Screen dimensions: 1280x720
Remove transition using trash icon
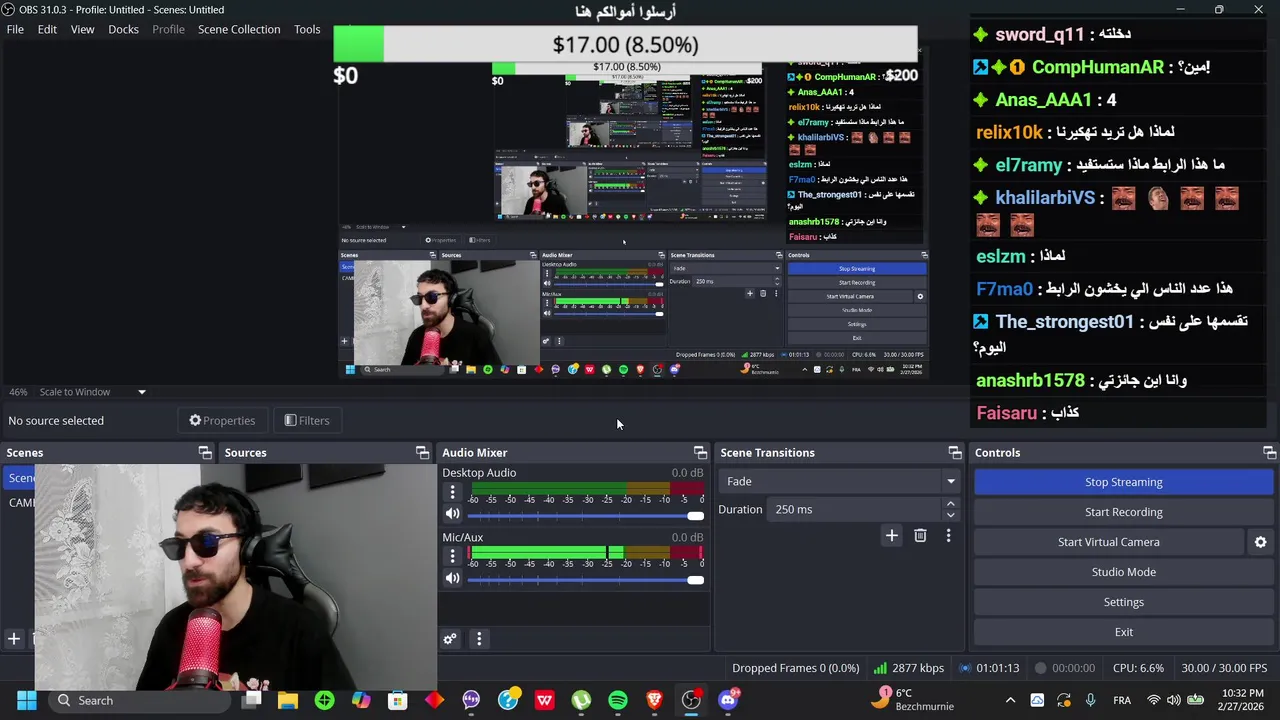tap(920, 536)
